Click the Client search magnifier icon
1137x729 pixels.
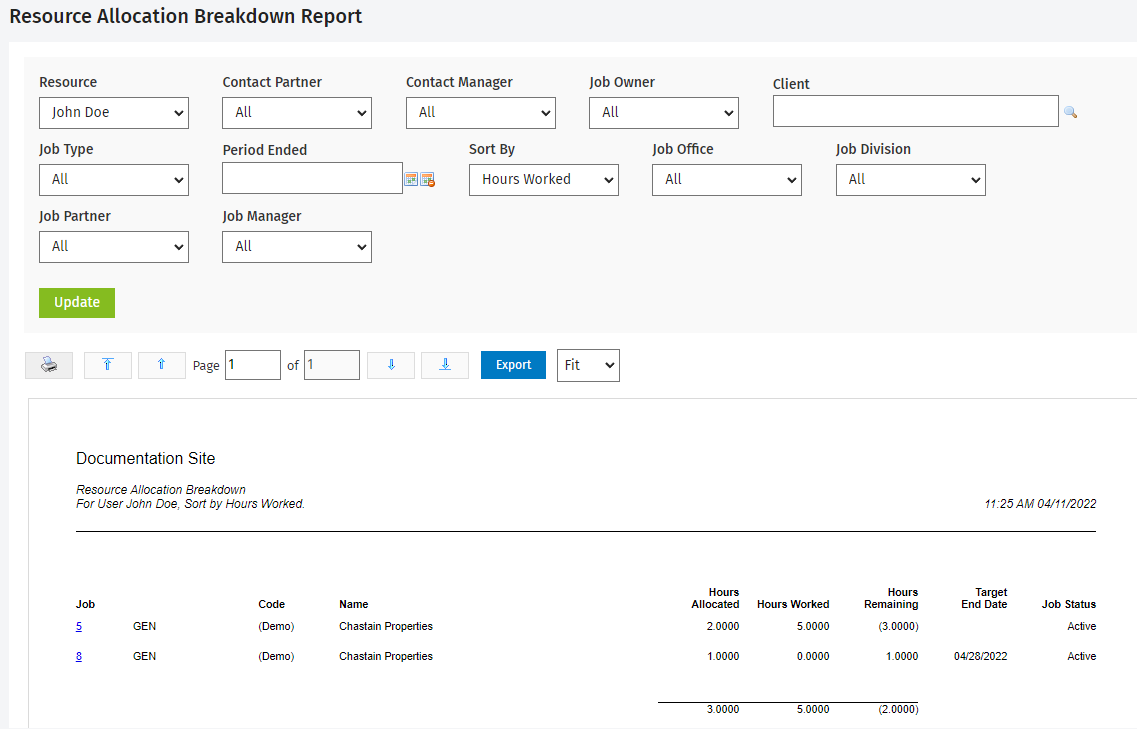click(x=1070, y=112)
